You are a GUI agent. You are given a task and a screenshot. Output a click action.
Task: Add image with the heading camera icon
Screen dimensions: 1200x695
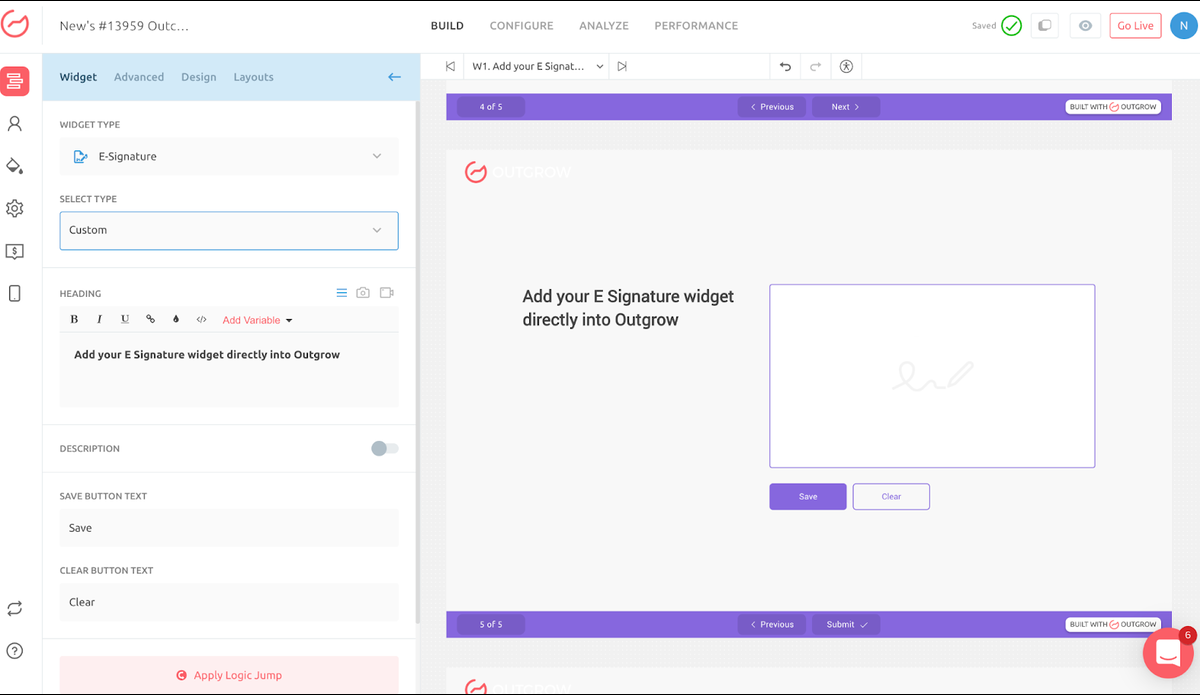(363, 293)
